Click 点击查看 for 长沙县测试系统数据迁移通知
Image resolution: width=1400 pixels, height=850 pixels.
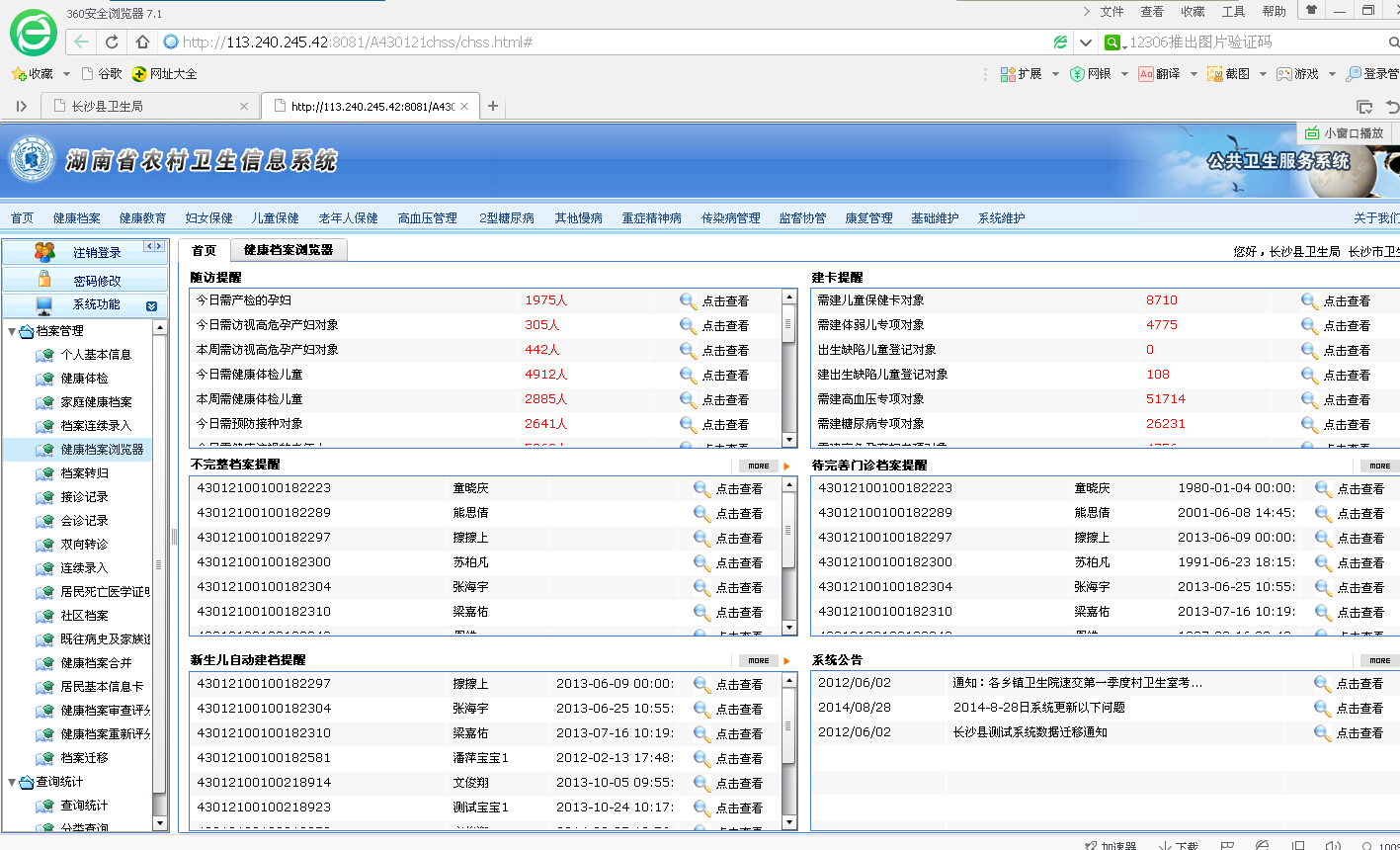(x=1359, y=732)
